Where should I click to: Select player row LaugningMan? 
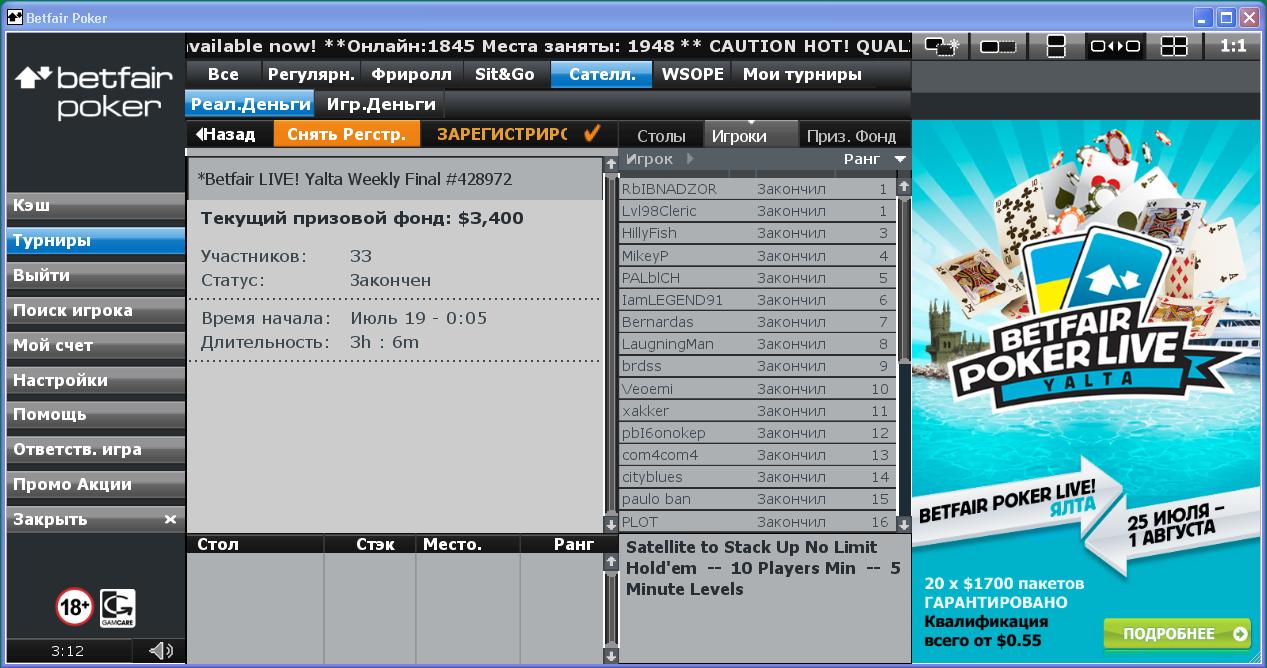(757, 344)
